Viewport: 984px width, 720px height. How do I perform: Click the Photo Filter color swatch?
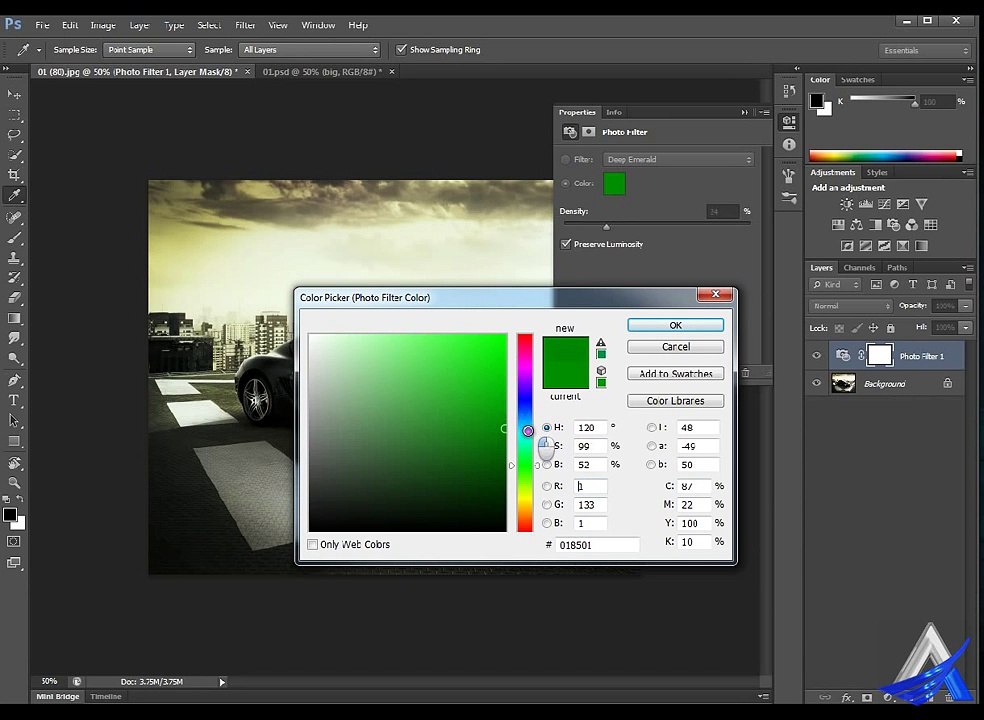[614, 183]
